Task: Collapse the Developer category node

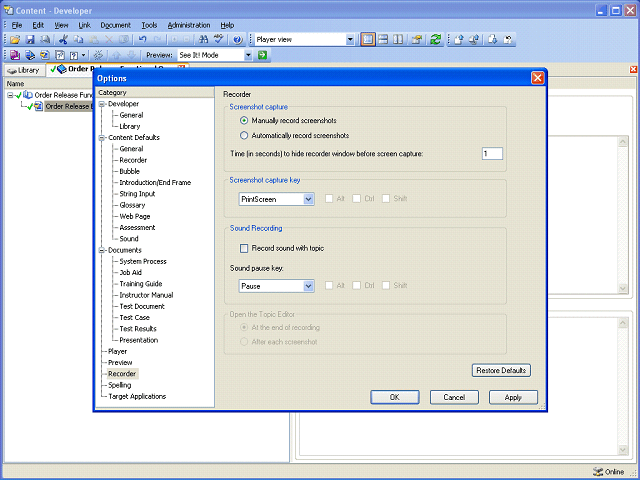Action: point(102,104)
